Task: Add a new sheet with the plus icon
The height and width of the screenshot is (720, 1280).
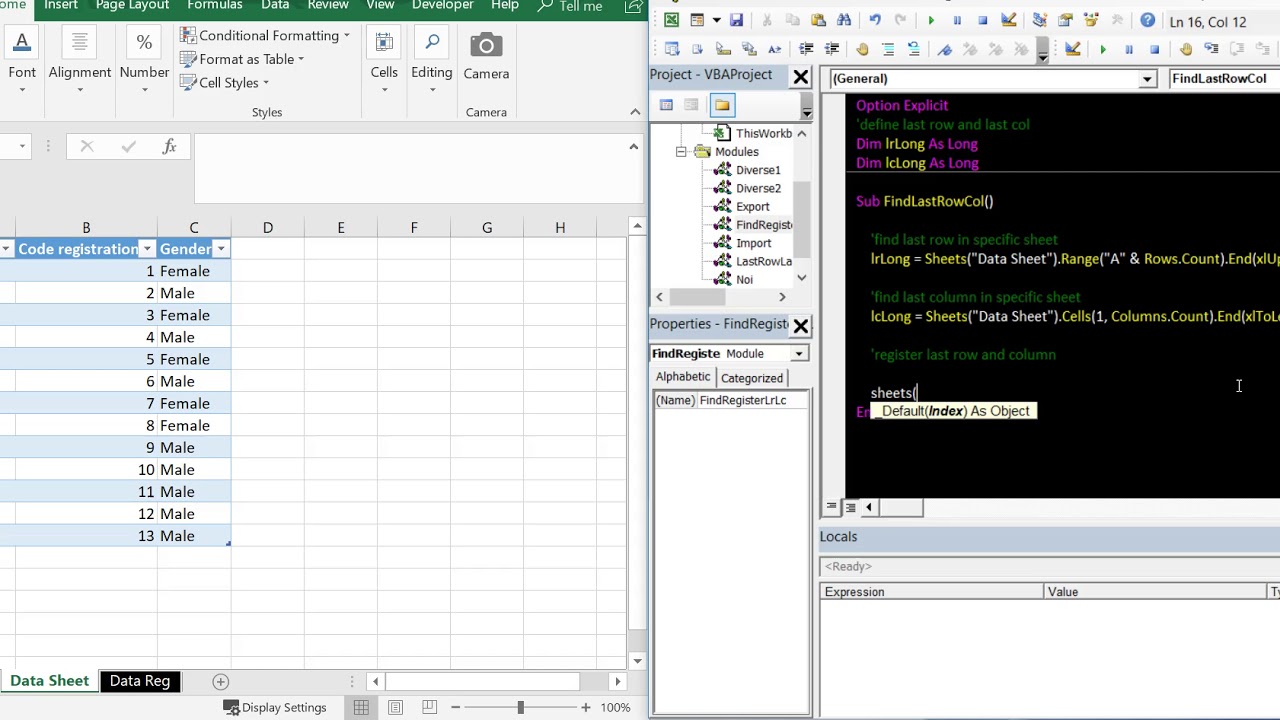Action: (221, 682)
